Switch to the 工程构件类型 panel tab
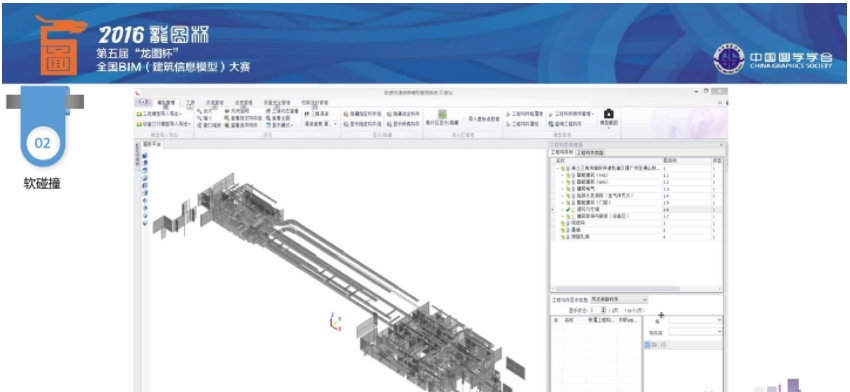Screen dimensions: 850x392 click(x=590, y=153)
